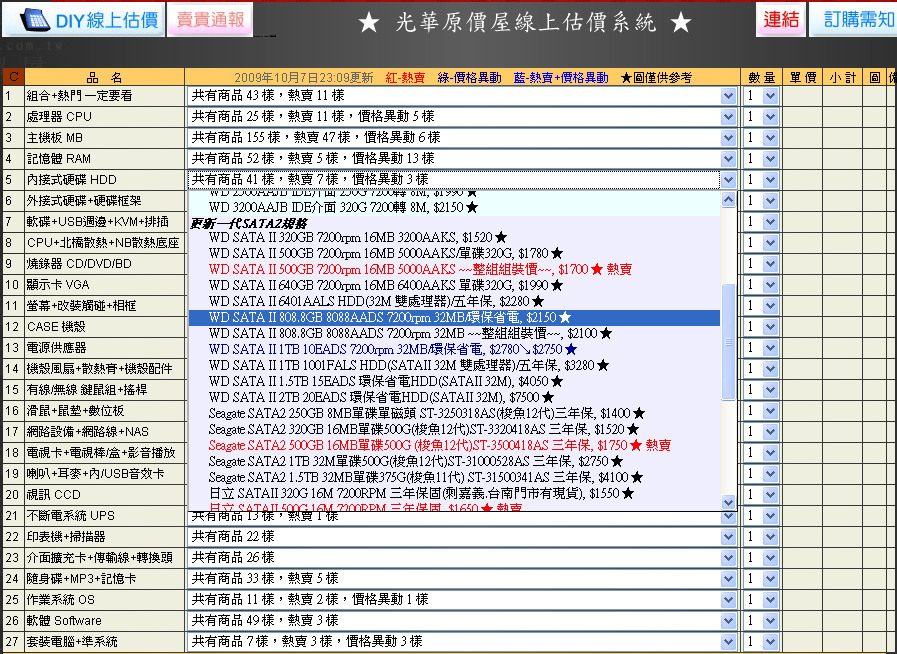Select WD 3200AAJB IDE 320G option

(454, 207)
